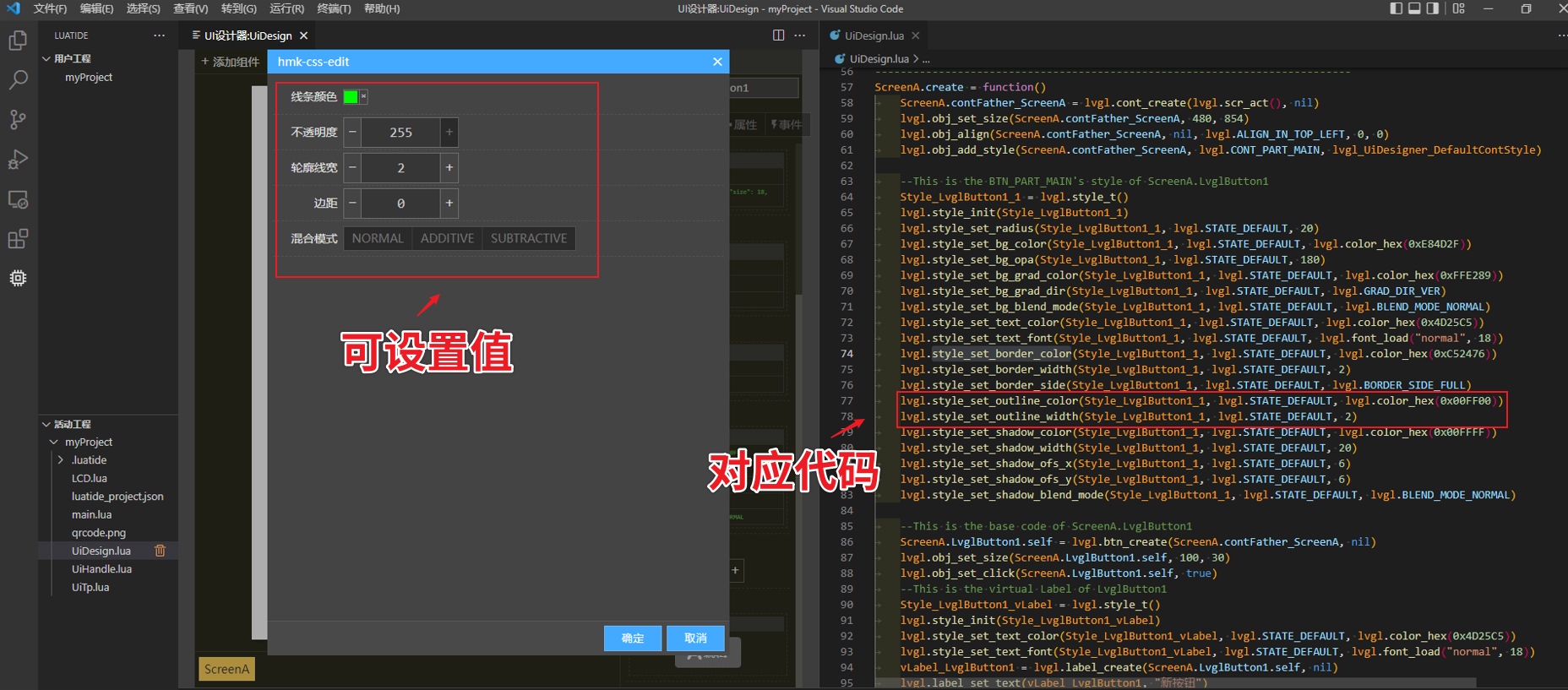The image size is (1568, 690).
Task: Toggle primary side bar layout icon
Action: (x=1396, y=8)
